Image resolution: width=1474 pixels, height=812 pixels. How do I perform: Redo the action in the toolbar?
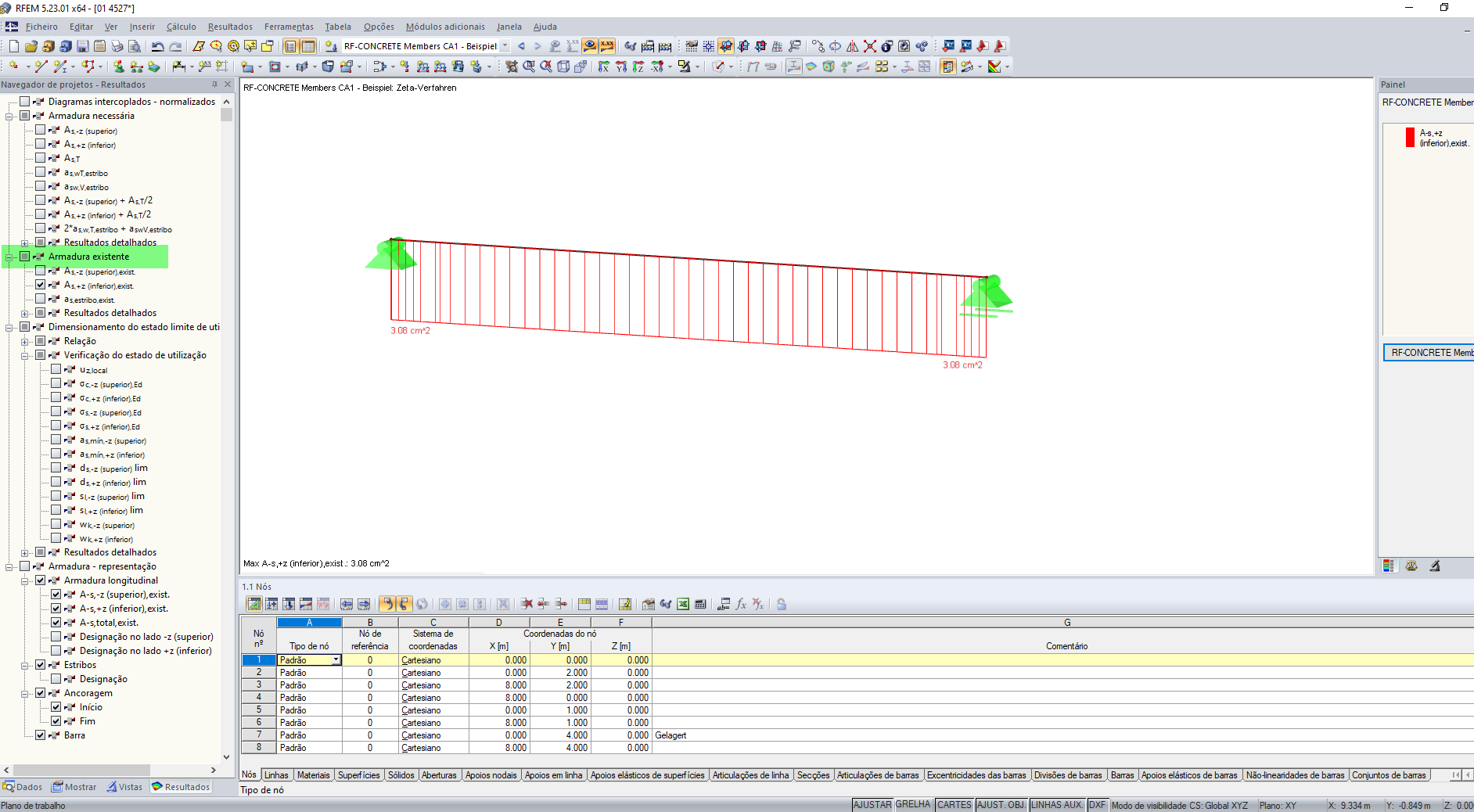[x=175, y=46]
